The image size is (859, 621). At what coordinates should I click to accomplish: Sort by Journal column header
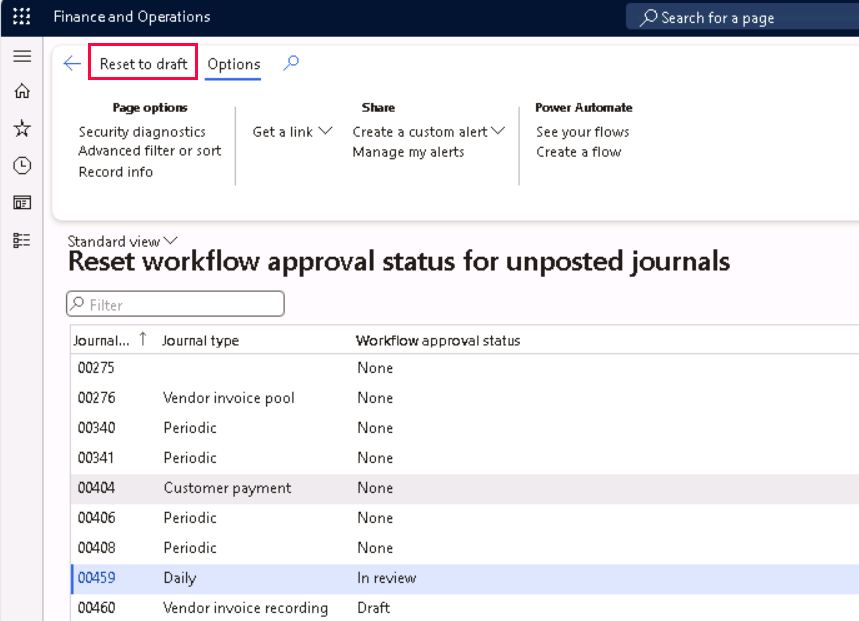tap(101, 341)
